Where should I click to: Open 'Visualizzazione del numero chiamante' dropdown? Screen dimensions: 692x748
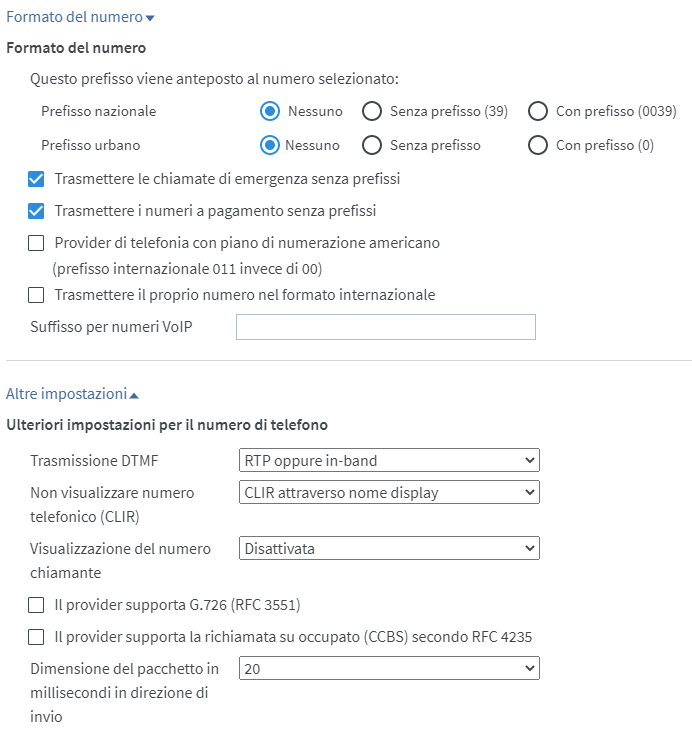coord(389,548)
